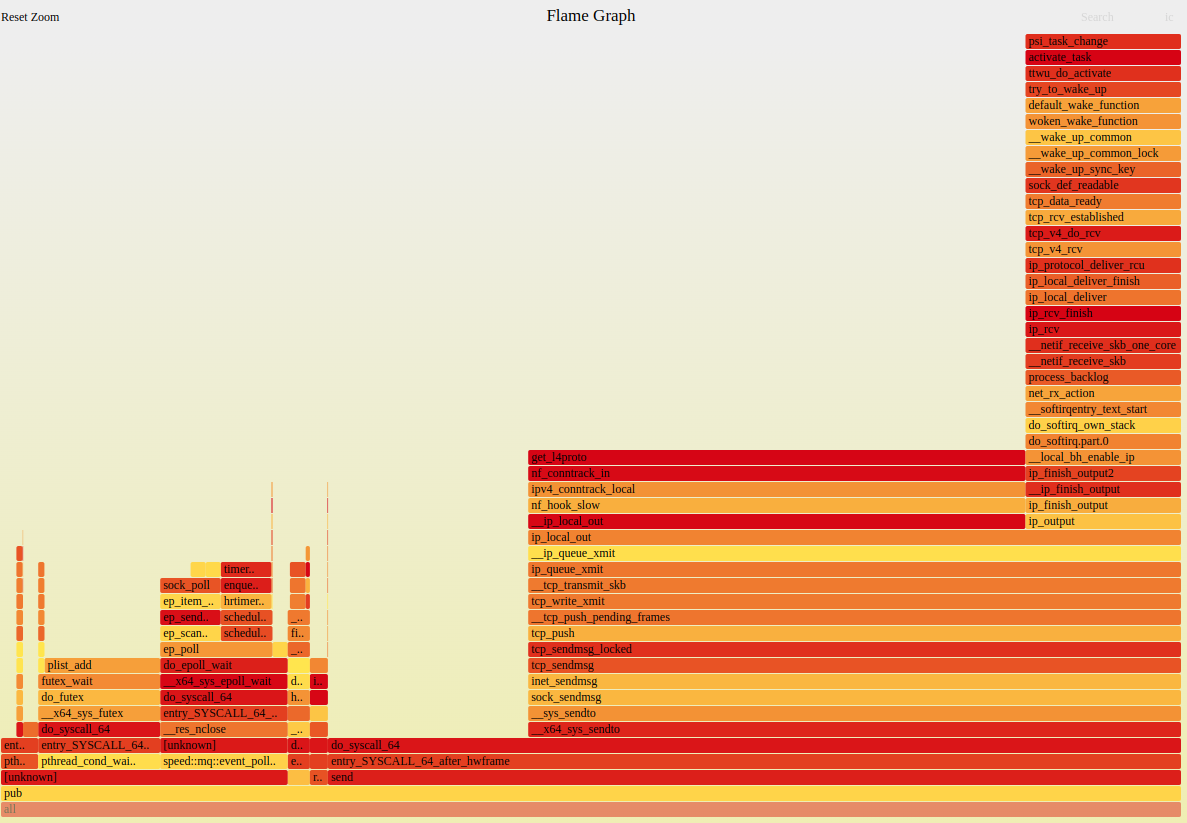Open the tcp_sendmsg_locked frame
The image size is (1187, 823).
854,649
